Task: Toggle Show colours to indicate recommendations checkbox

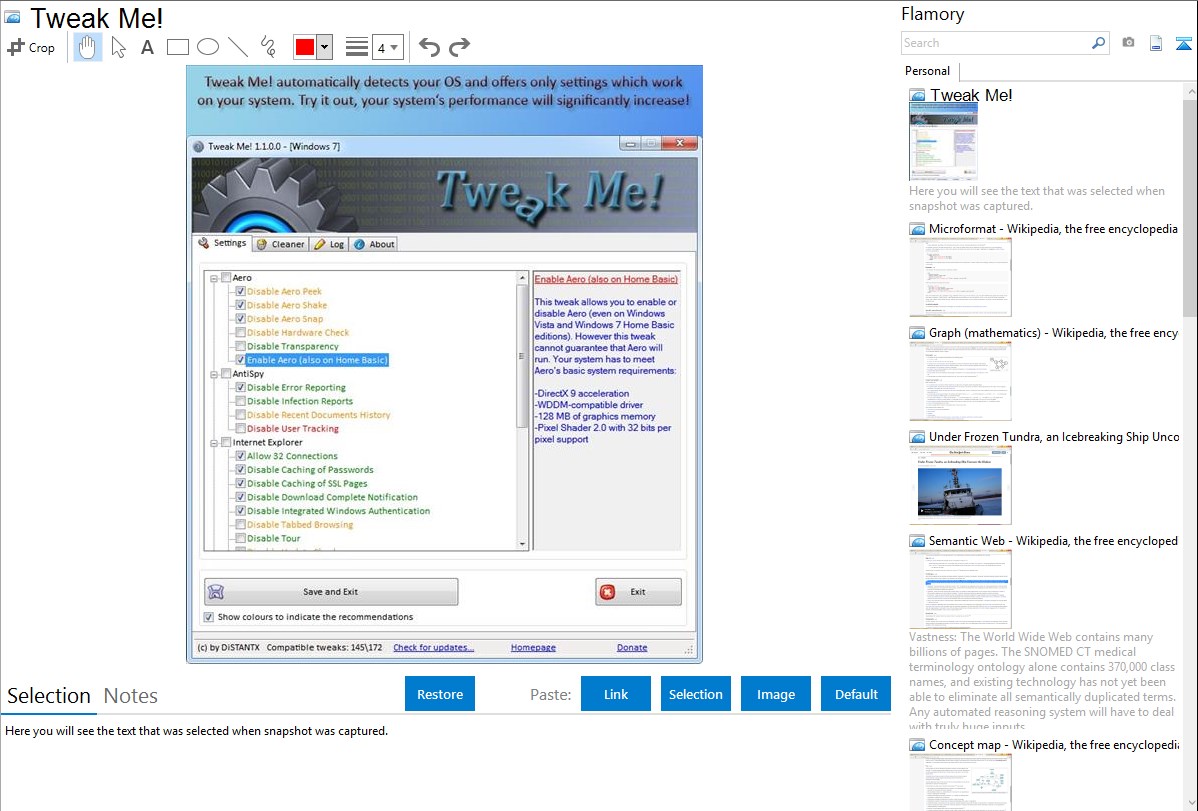Action: (209, 617)
